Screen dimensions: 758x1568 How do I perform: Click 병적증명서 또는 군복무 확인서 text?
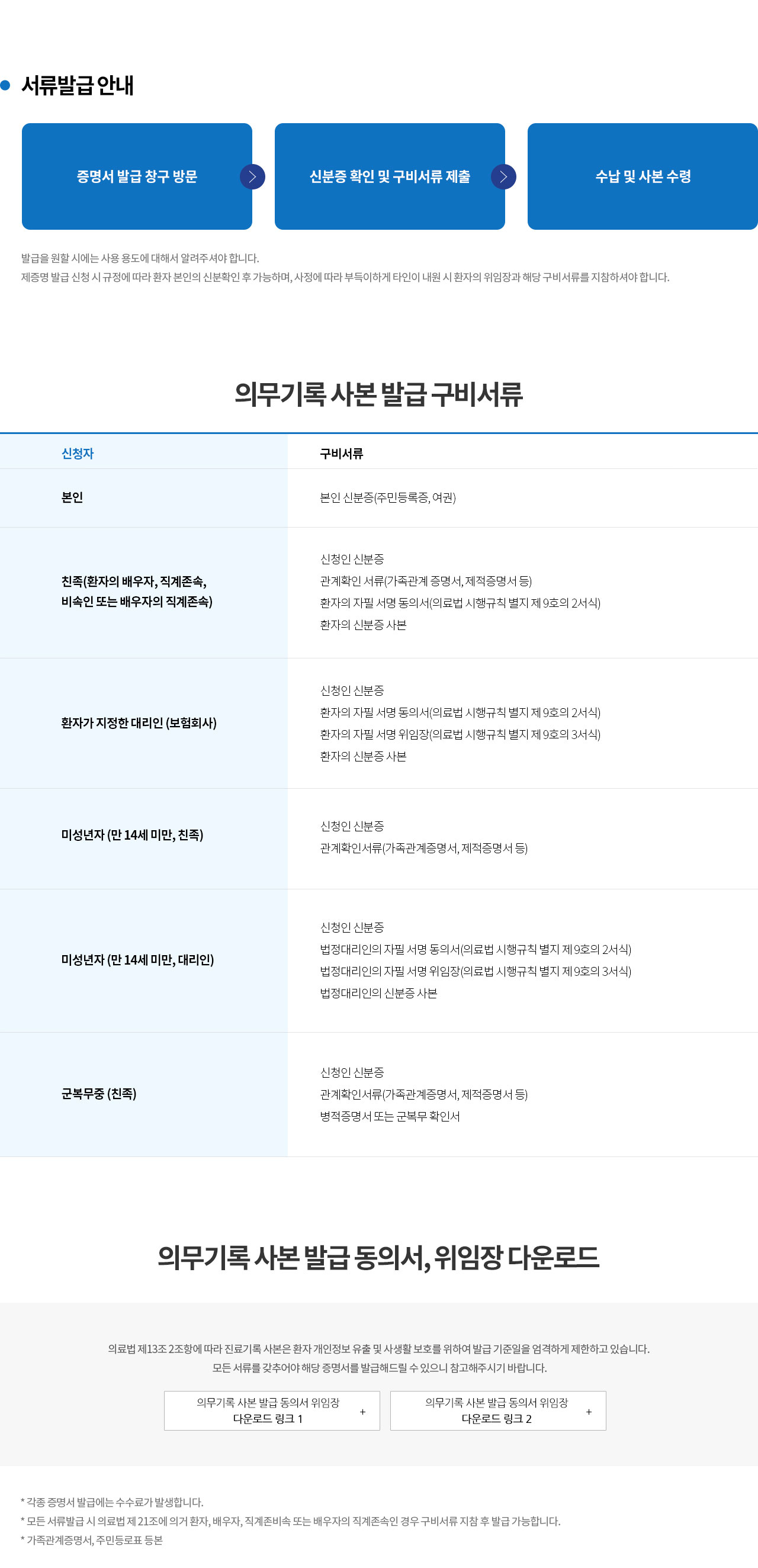point(390,1116)
